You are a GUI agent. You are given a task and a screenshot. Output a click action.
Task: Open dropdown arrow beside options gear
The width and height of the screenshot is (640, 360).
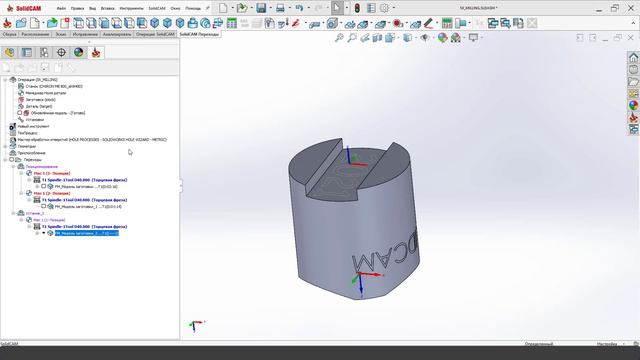pos(393,8)
